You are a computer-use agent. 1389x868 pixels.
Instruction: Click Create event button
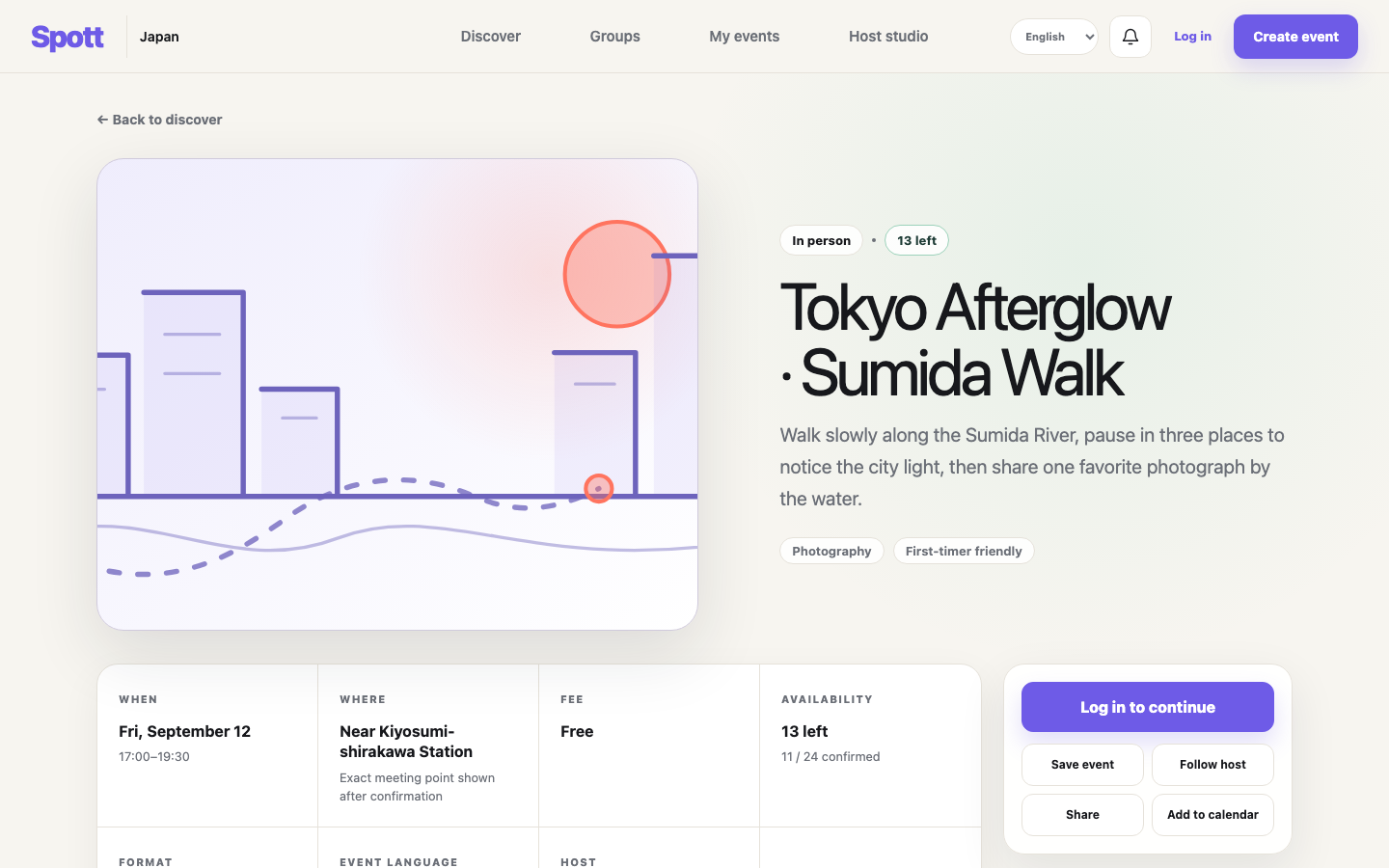(x=1295, y=37)
